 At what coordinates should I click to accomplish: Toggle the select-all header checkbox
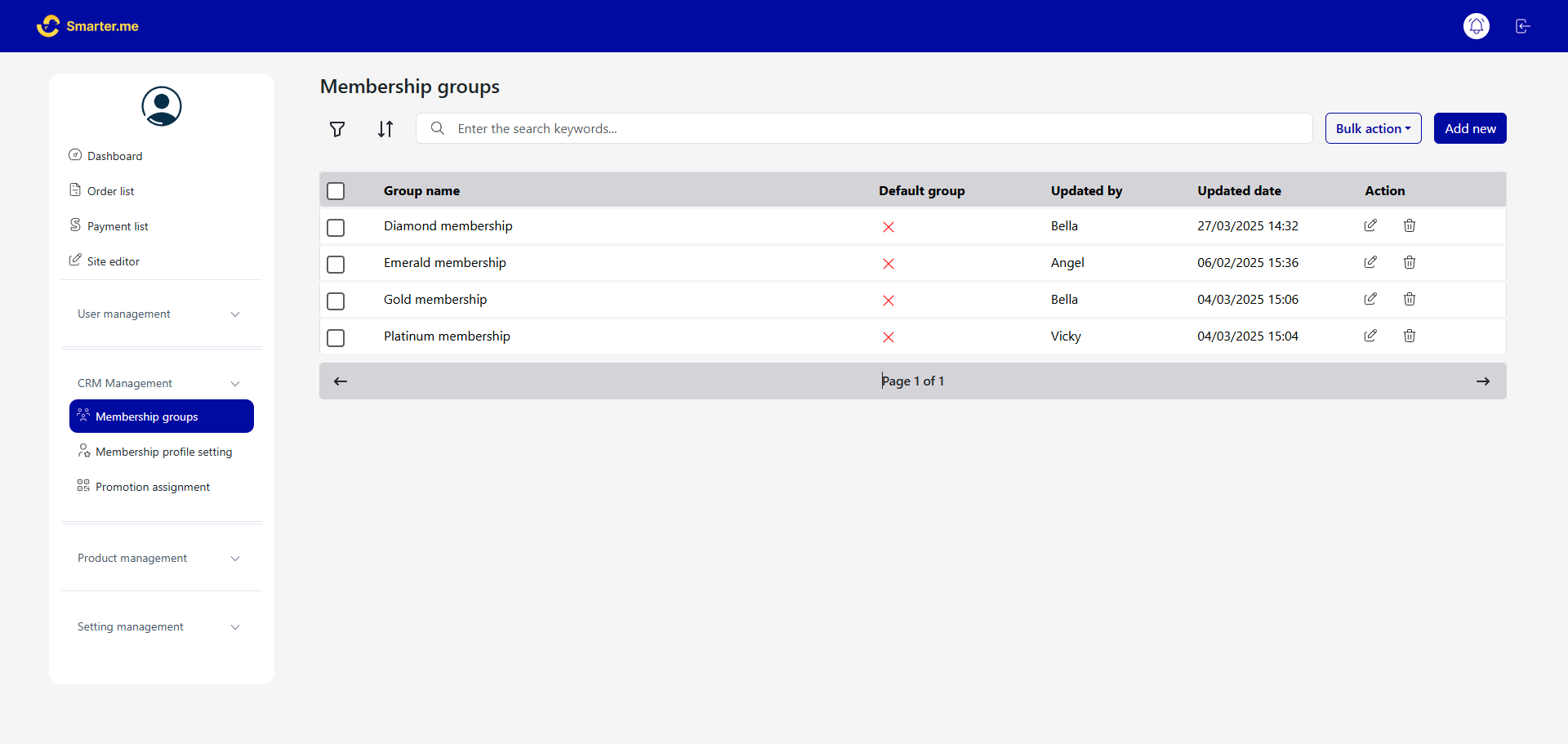[336, 191]
